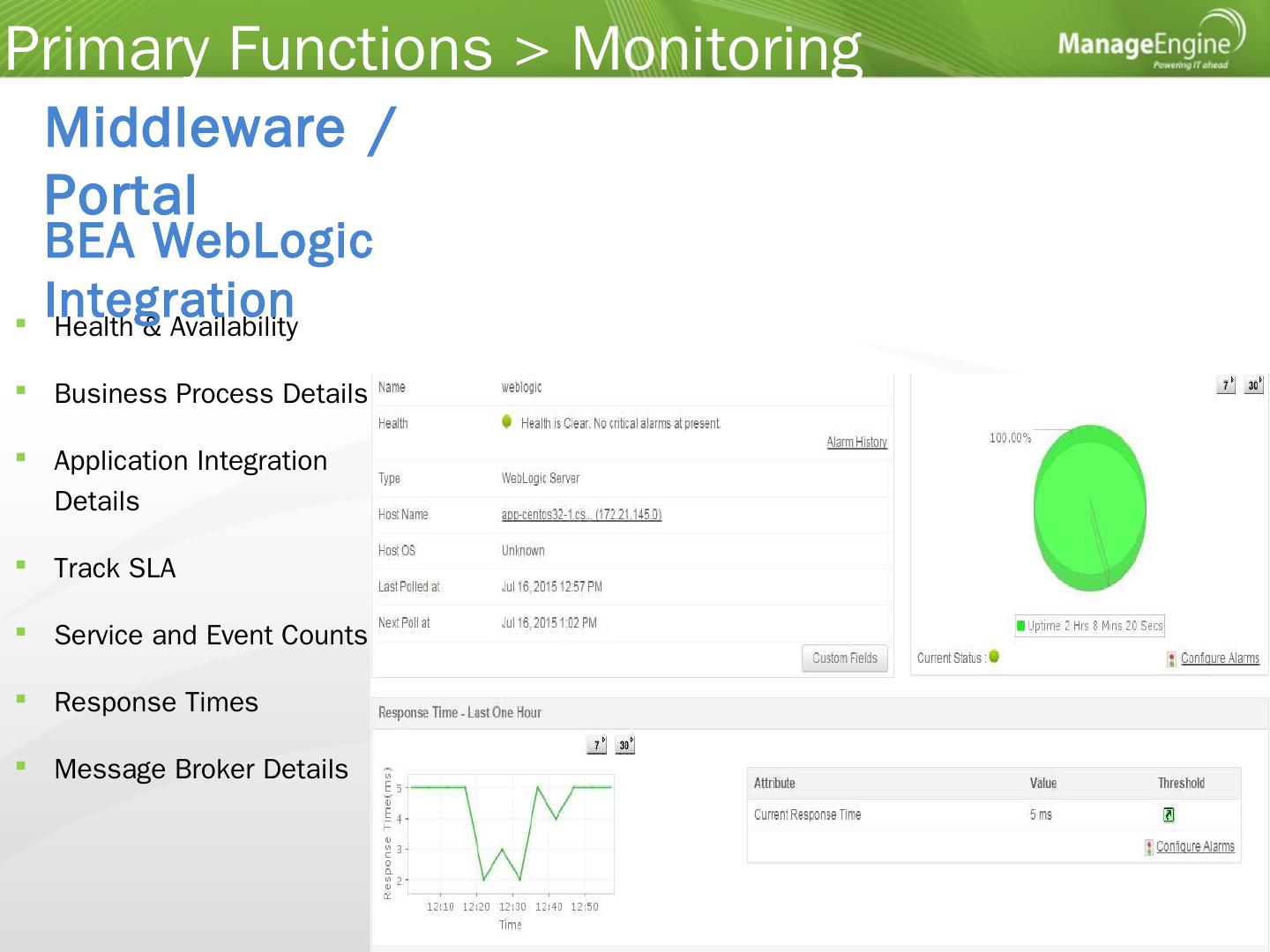Image resolution: width=1270 pixels, height=952 pixels.
Task: Click the Current Status label
Action: pyautogui.click(x=950, y=658)
